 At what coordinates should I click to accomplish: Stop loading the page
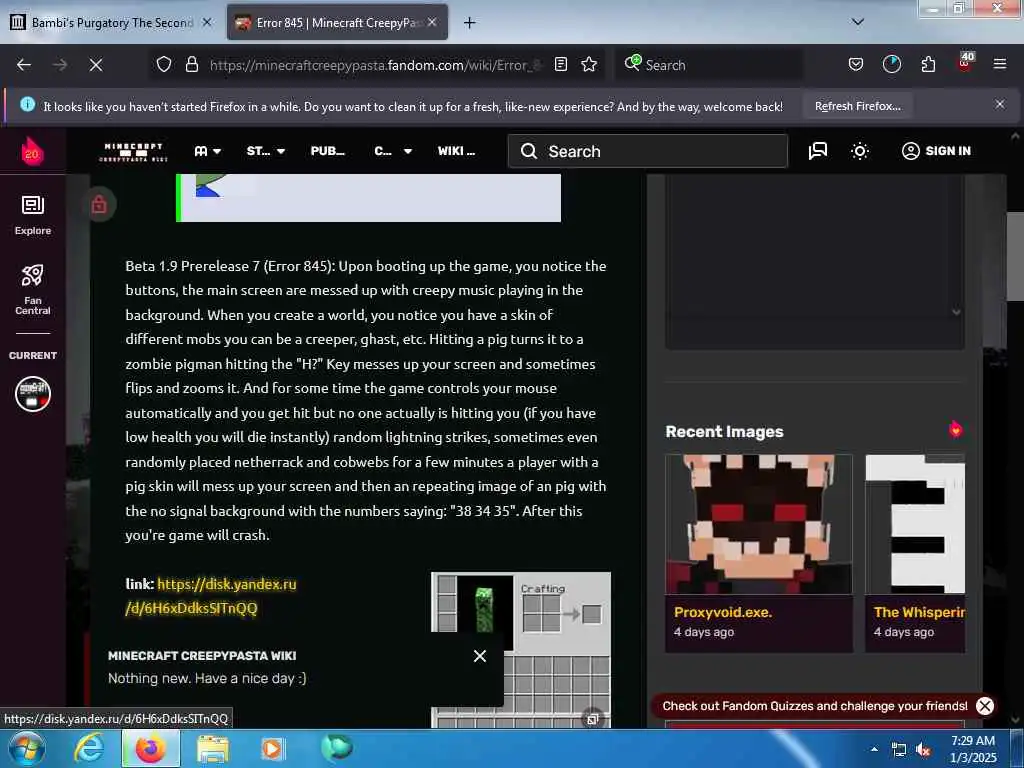click(x=96, y=65)
